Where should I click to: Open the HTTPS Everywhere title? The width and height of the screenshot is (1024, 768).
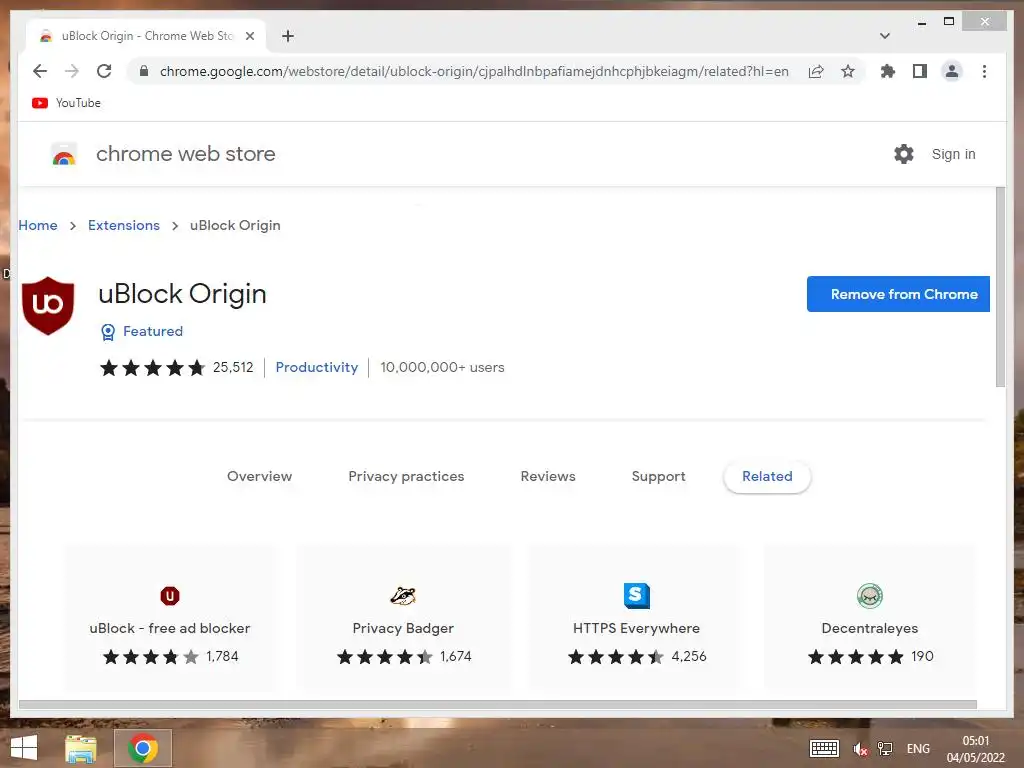(x=636, y=628)
